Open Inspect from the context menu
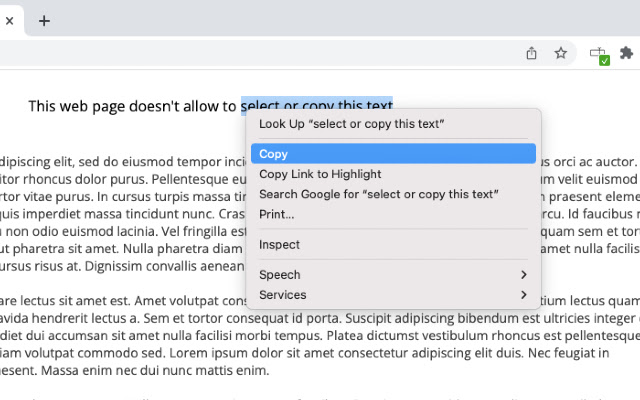Screen dimensions: 640x400 pyautogui.click(x=393, y=244)
